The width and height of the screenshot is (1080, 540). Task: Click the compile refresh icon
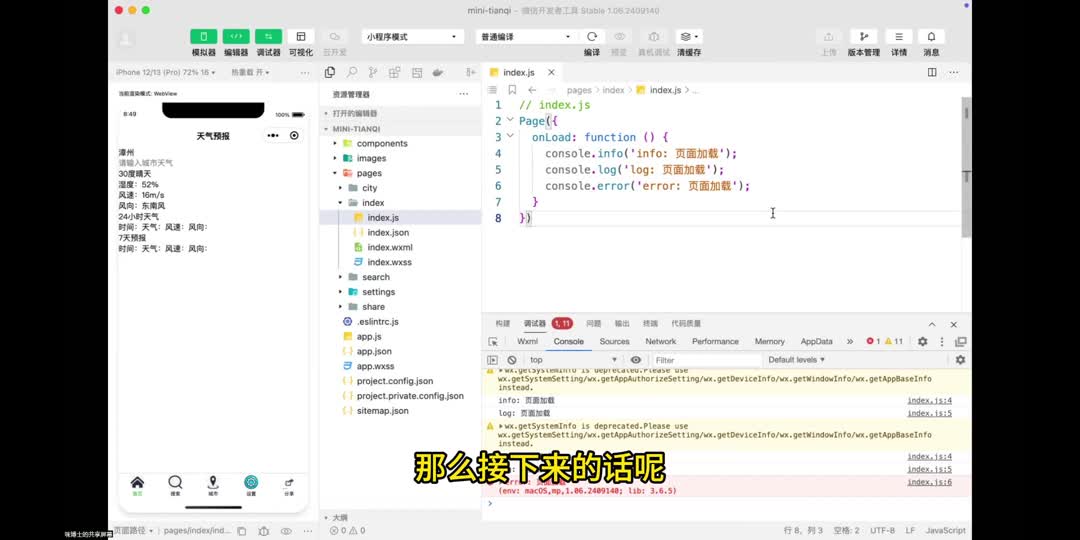592,37
